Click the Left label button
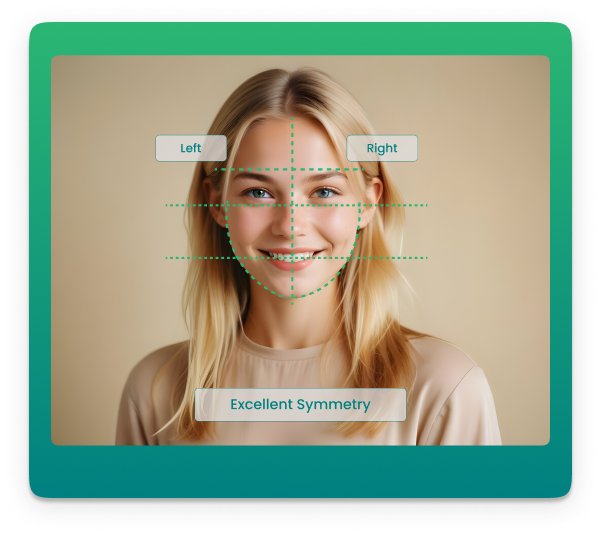601x534 pixels. (x=191, y=148)
